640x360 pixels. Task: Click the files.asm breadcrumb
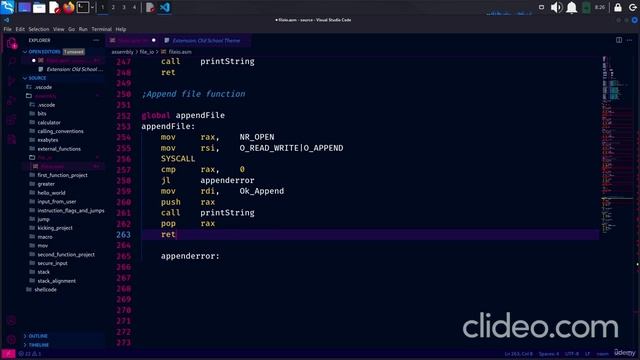[180, 52]
